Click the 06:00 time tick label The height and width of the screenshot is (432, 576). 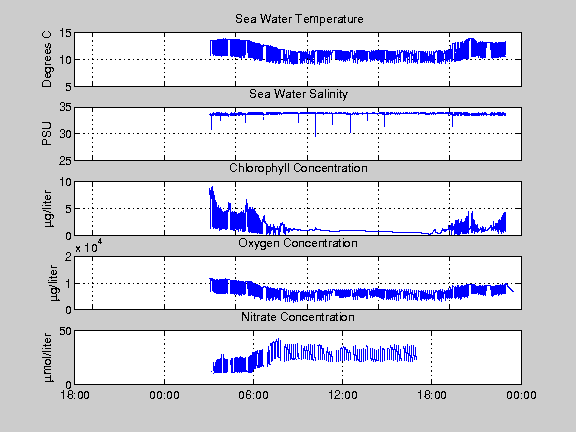pos(253,395)
